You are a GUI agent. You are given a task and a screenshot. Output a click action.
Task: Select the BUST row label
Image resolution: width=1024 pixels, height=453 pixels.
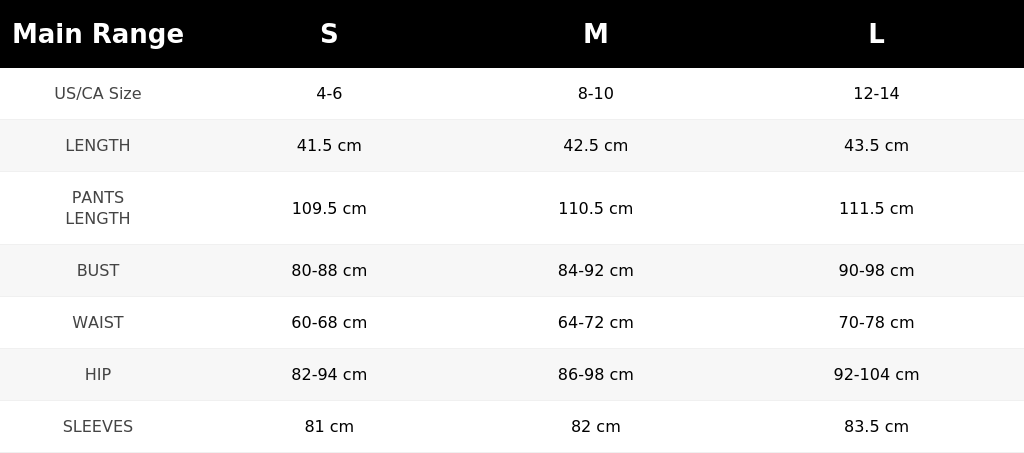[98, 270]
